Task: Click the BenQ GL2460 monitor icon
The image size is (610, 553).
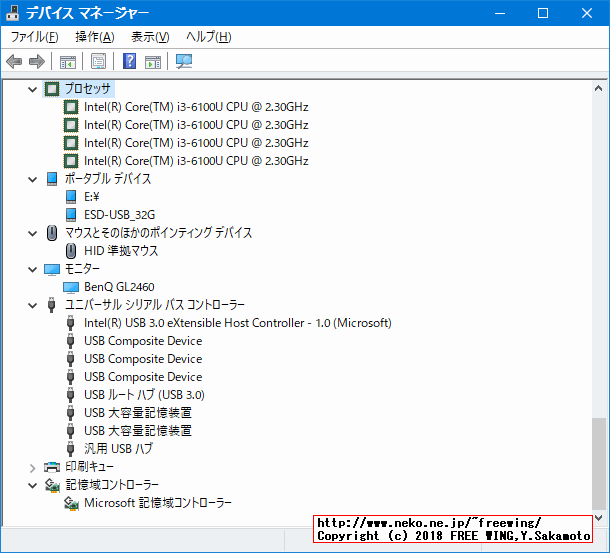Action: pos(71,287)
